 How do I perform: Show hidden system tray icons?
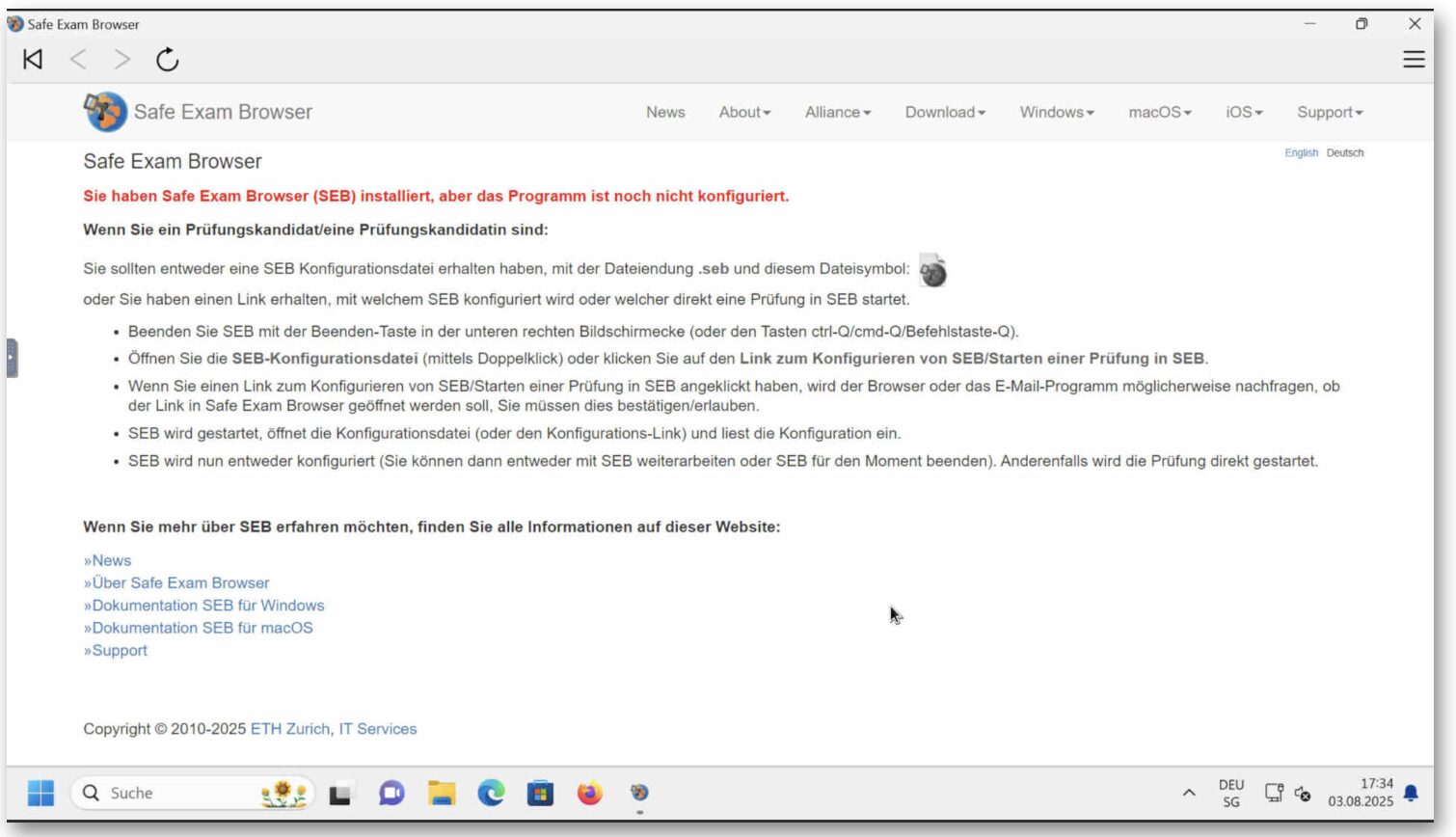click(1189, 793)
